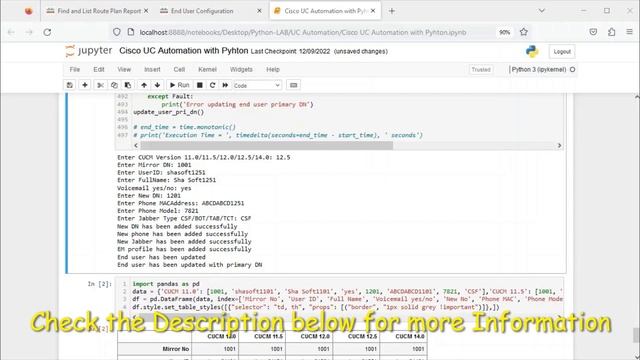The image size is (640, 360).
Task: Open the View menu
Action: pos(124,69)
